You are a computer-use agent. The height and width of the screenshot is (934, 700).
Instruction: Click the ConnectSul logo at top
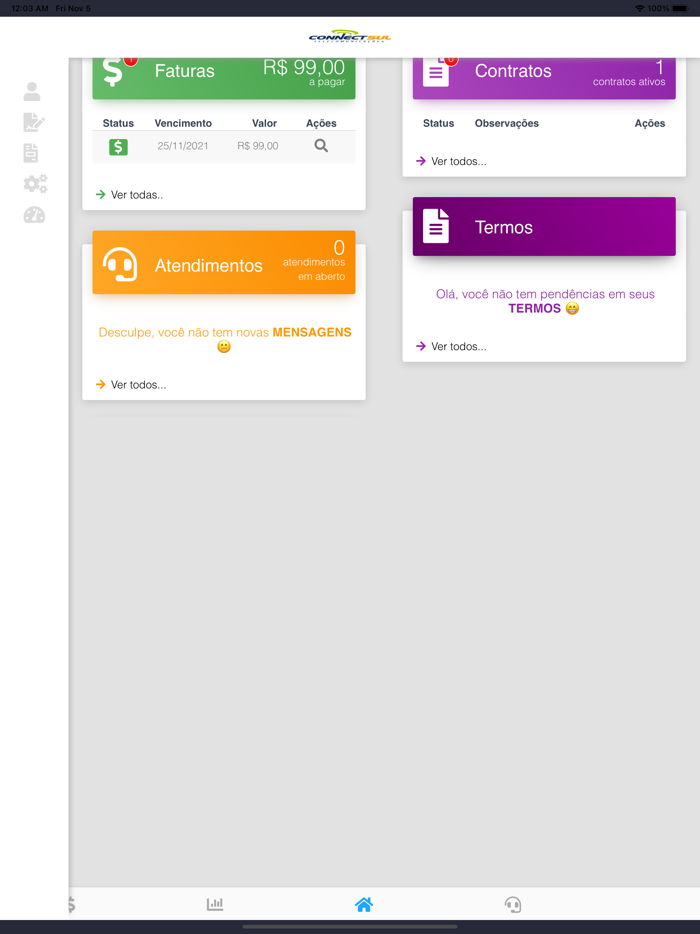coord(350,37)
